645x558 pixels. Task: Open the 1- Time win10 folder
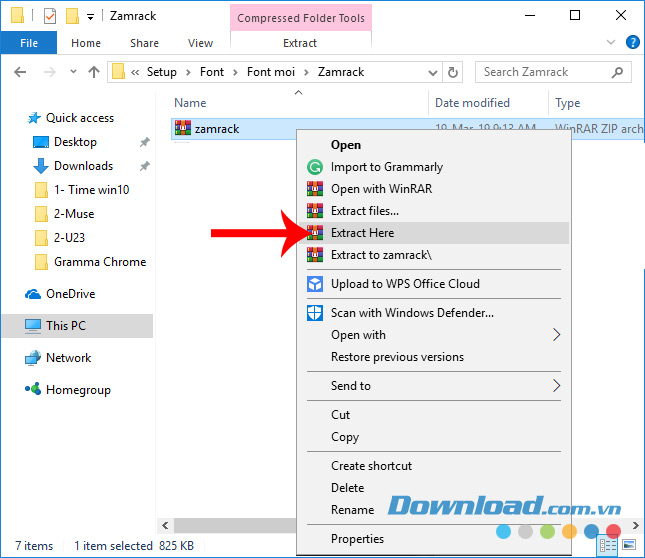tap(91, 190)
